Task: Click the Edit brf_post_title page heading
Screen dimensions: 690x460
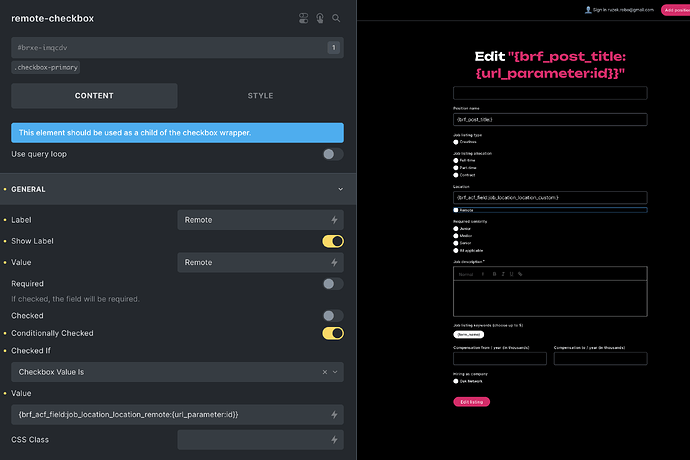Action: click(550, 65)
